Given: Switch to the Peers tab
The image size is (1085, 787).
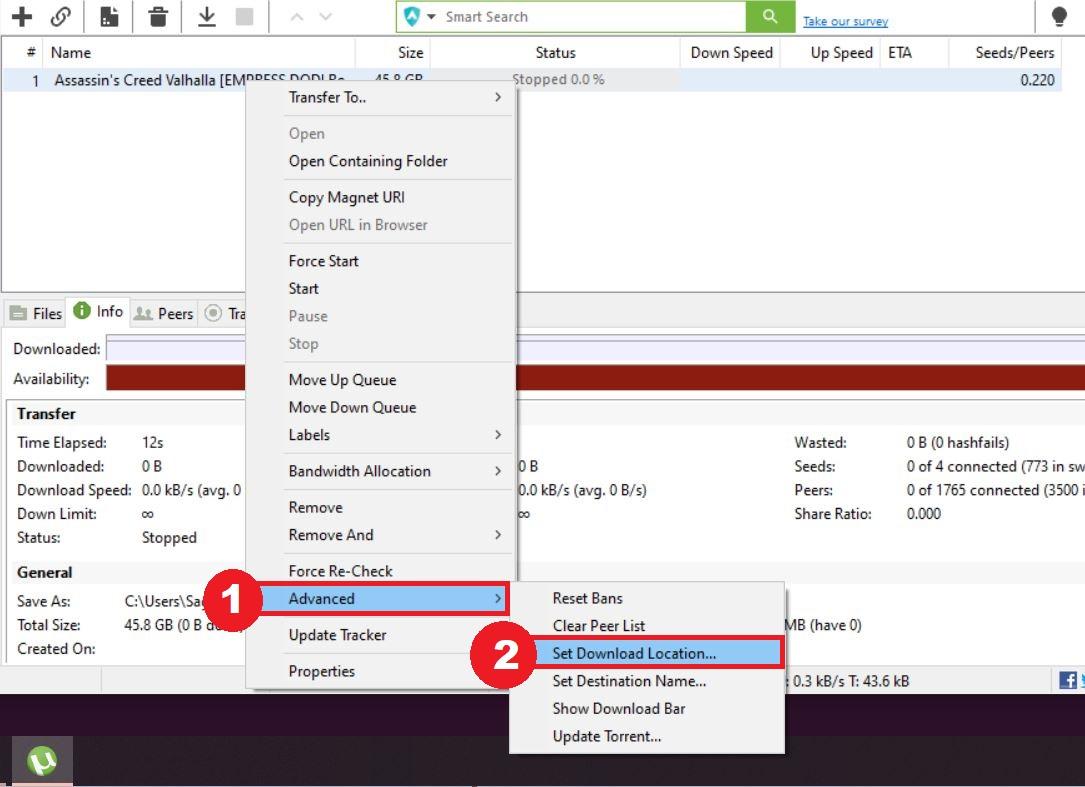Looking at the screenshot, I should click(x=164, y=314).
